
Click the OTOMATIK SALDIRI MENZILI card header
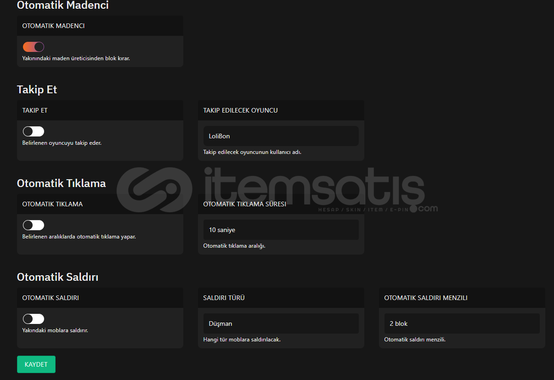462,298
